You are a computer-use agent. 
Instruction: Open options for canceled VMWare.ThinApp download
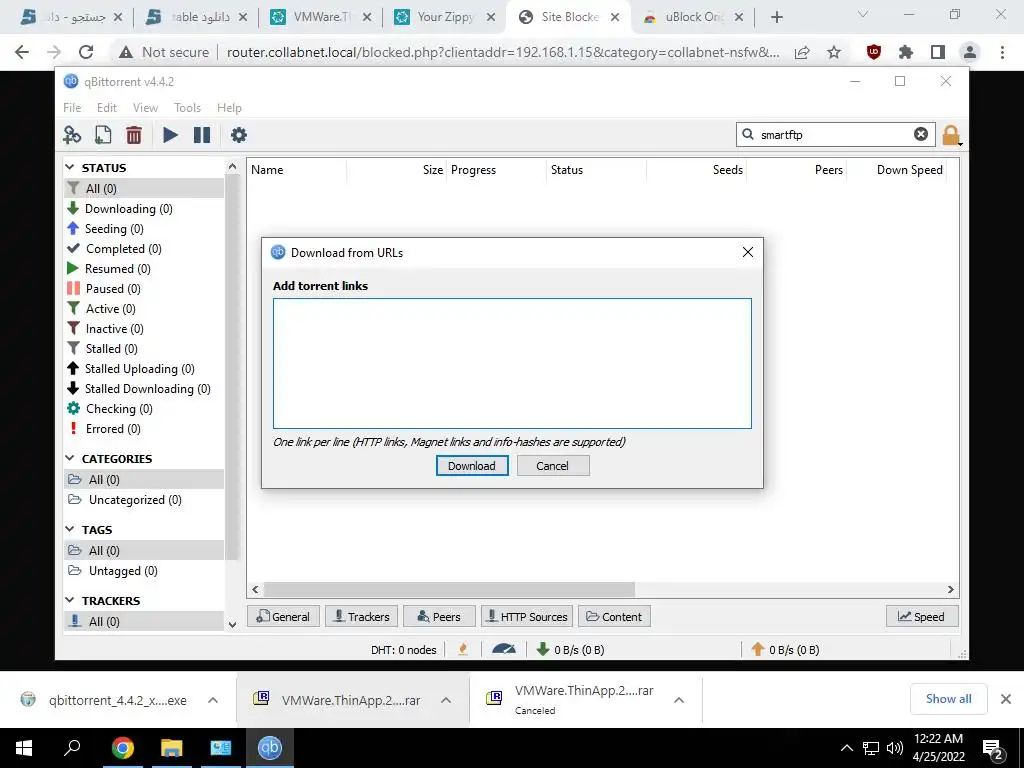point(679,700)
